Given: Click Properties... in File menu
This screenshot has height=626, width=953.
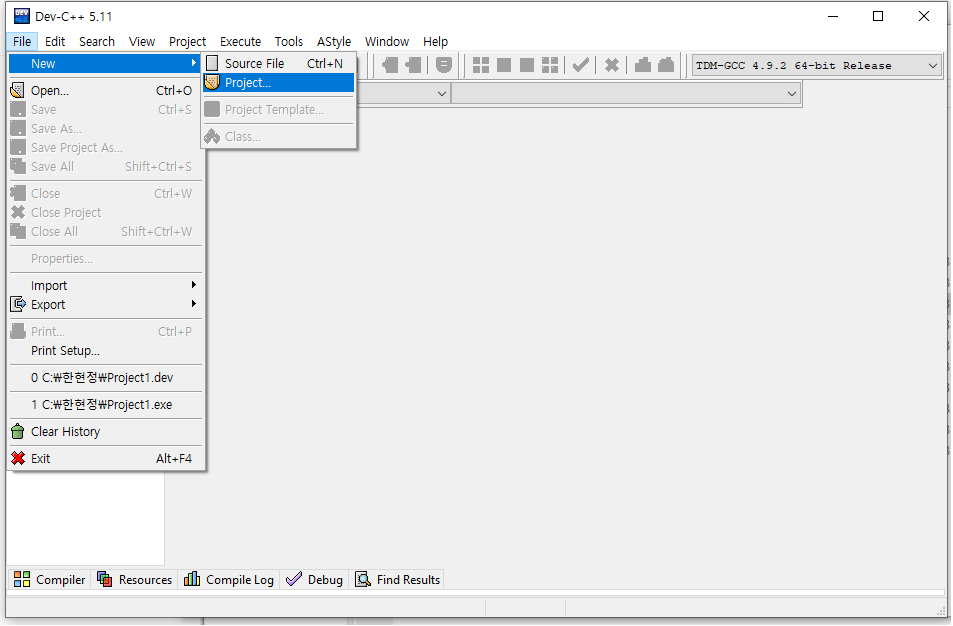Looking at the screenshot, I should 106,259.
